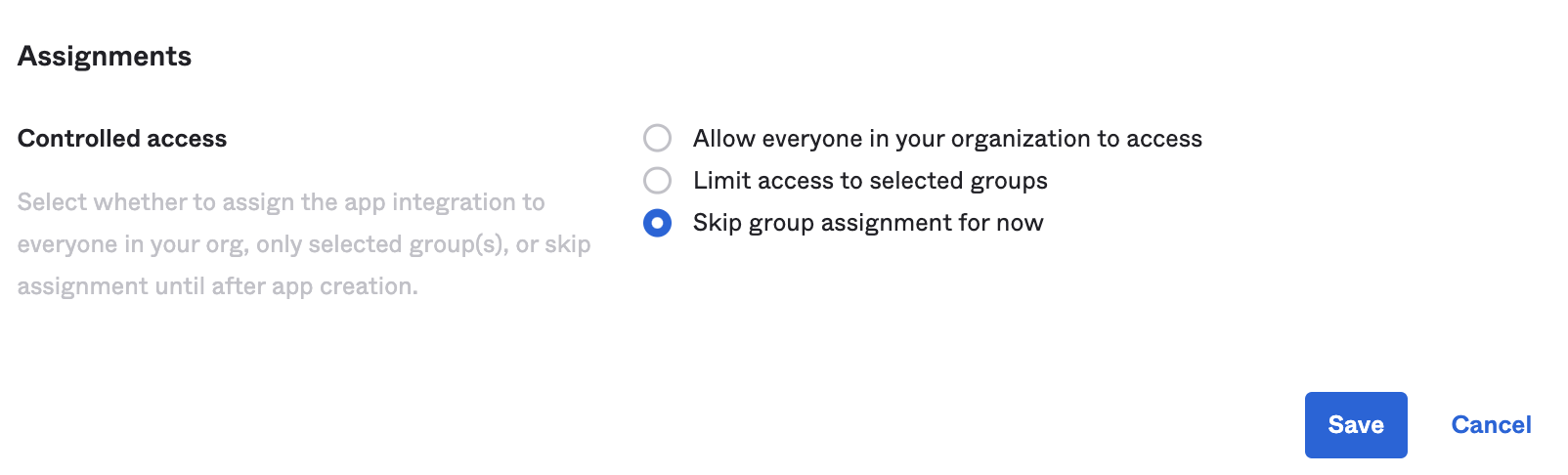The height and width of the screenshot is (475, 1568).
Task: Click the help text line 'assignment until after app creation'
Action: [217, 286]
